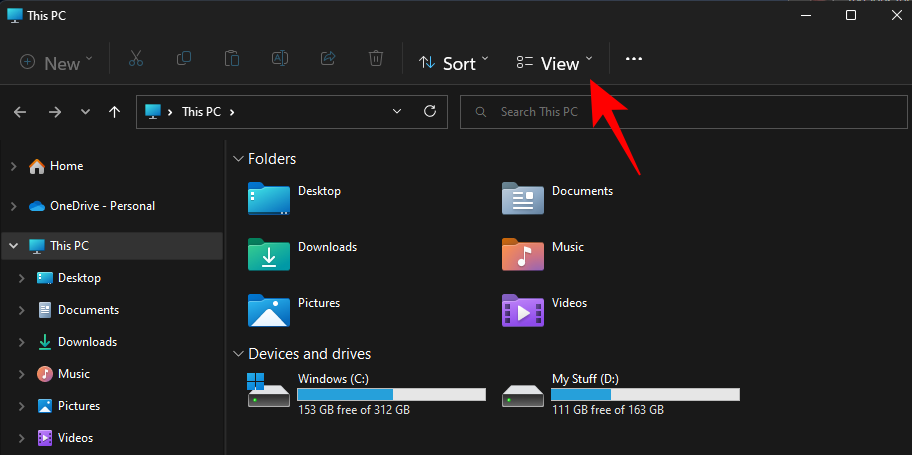Screen dimensions: 912x455
Task: Click the This PC icon in title bar
Action: pos(15,15)
